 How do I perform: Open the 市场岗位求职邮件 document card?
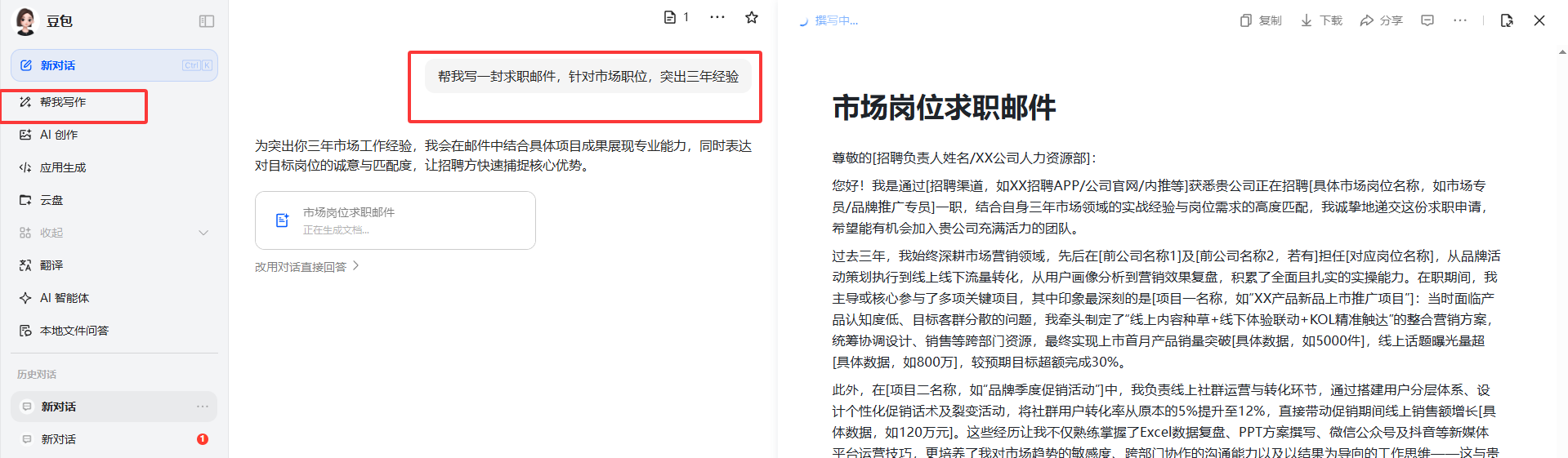pyautogui.click(x=395, y=220)
